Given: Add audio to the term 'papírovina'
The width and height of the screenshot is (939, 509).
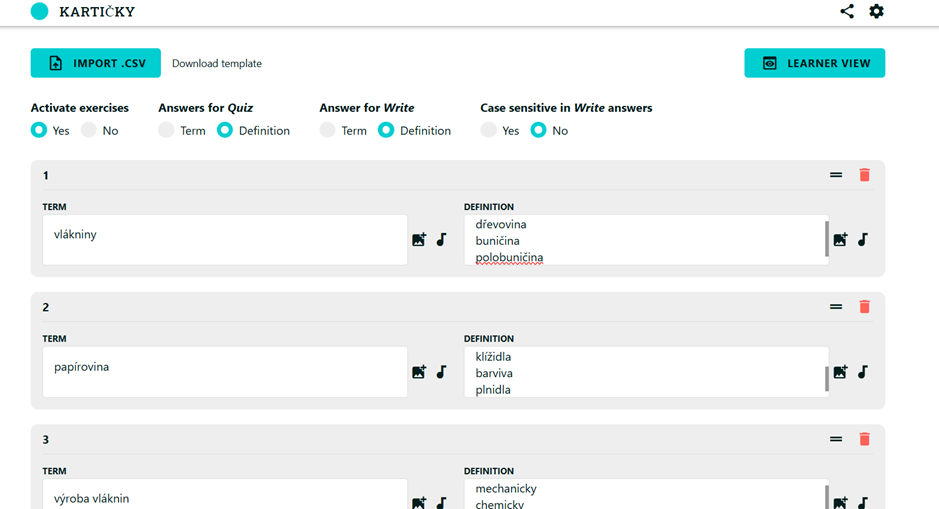Looking at the screenshot, I should coord(441,372).
